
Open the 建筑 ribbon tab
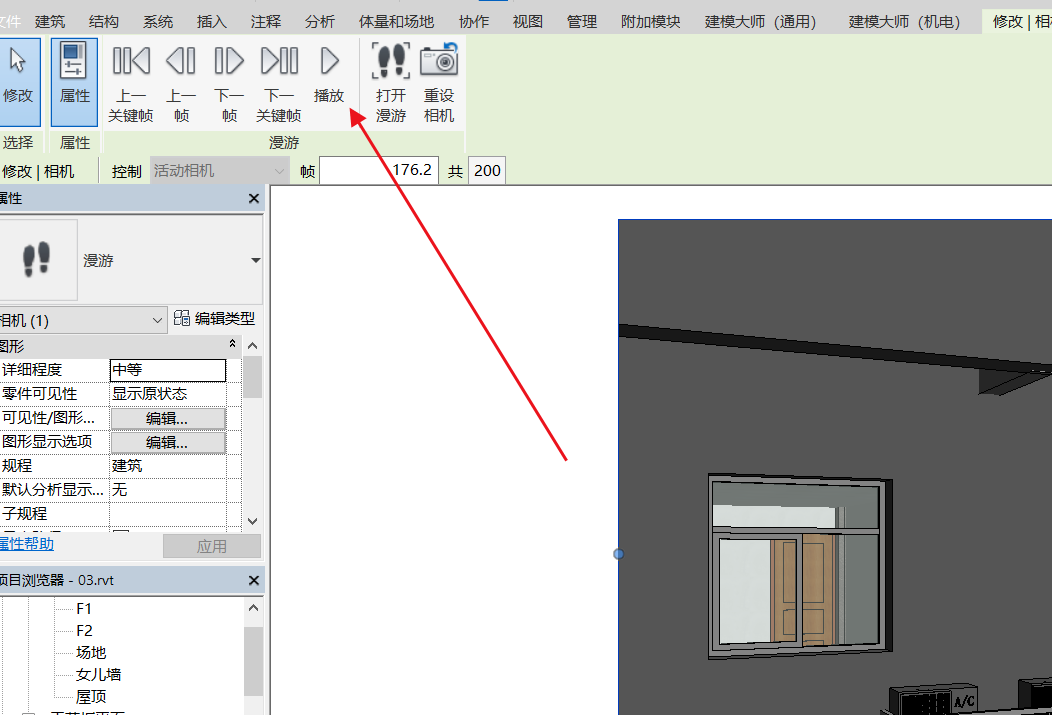(50, 21)
